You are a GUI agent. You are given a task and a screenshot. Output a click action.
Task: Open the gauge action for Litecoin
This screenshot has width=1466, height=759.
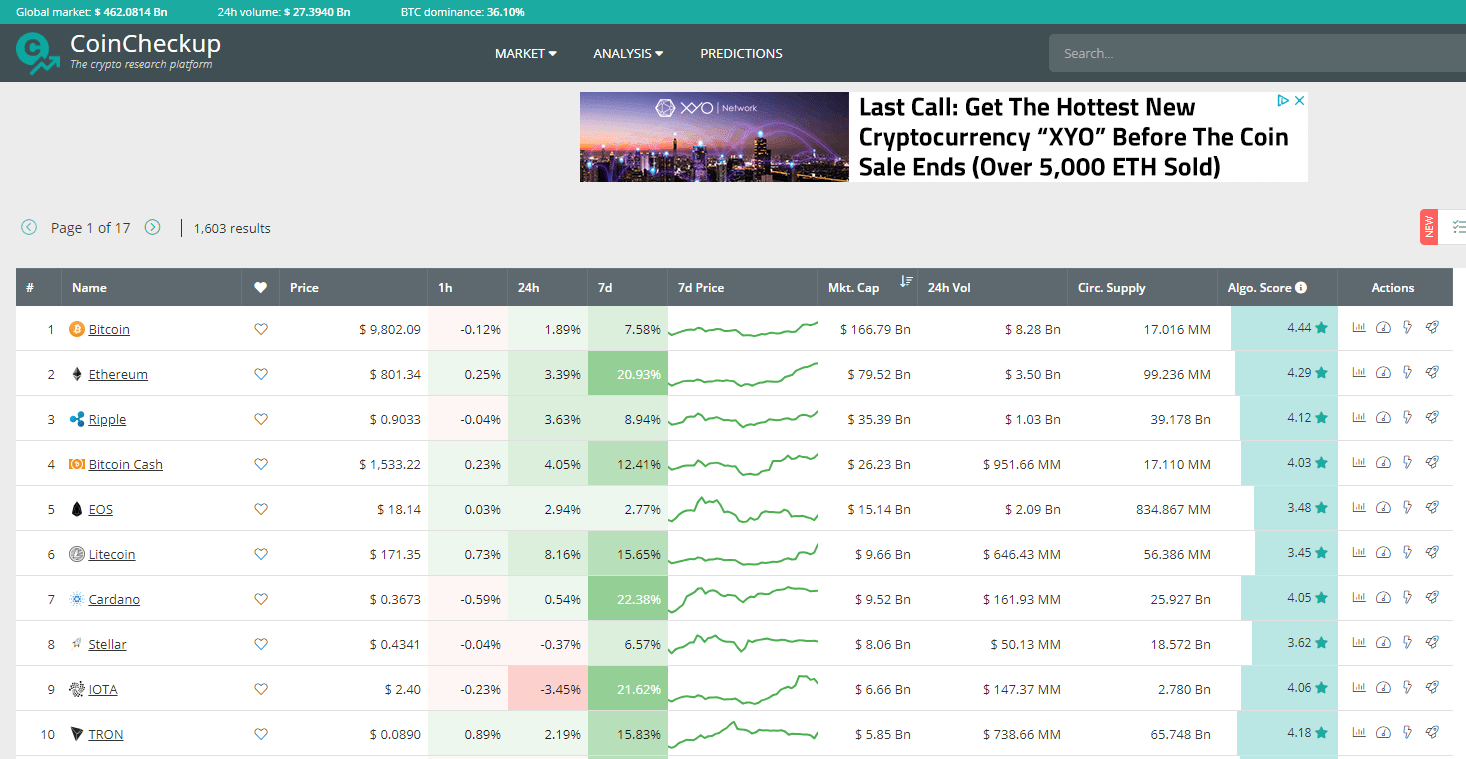1383,552
